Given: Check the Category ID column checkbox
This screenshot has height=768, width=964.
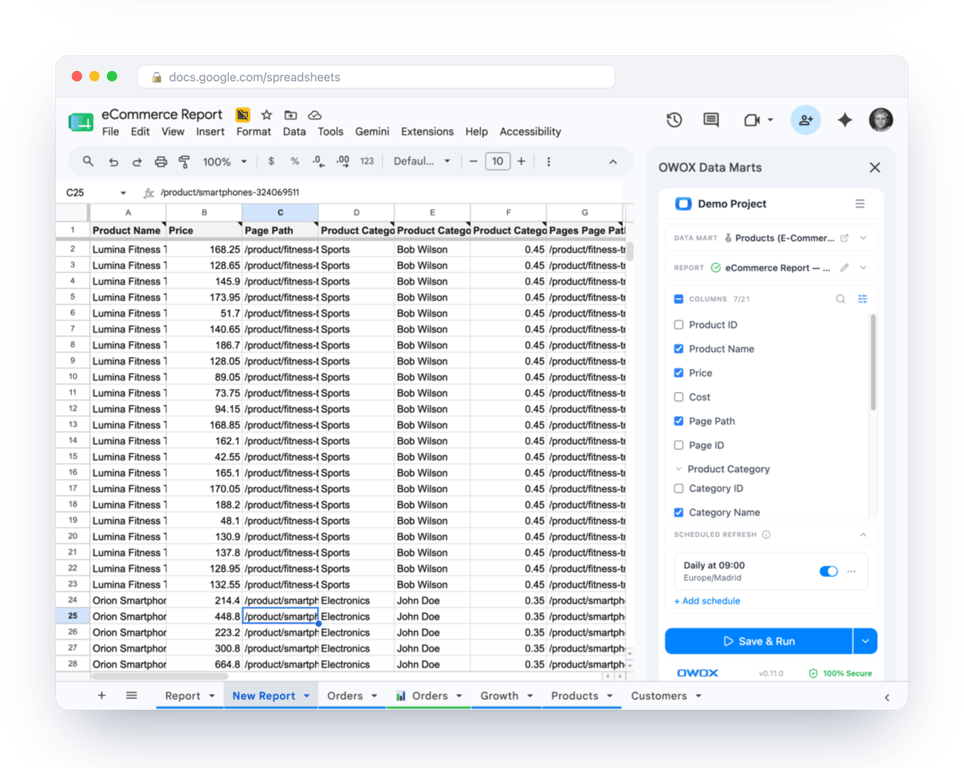Looking at the screenshot, I should [x=679, y=488].
